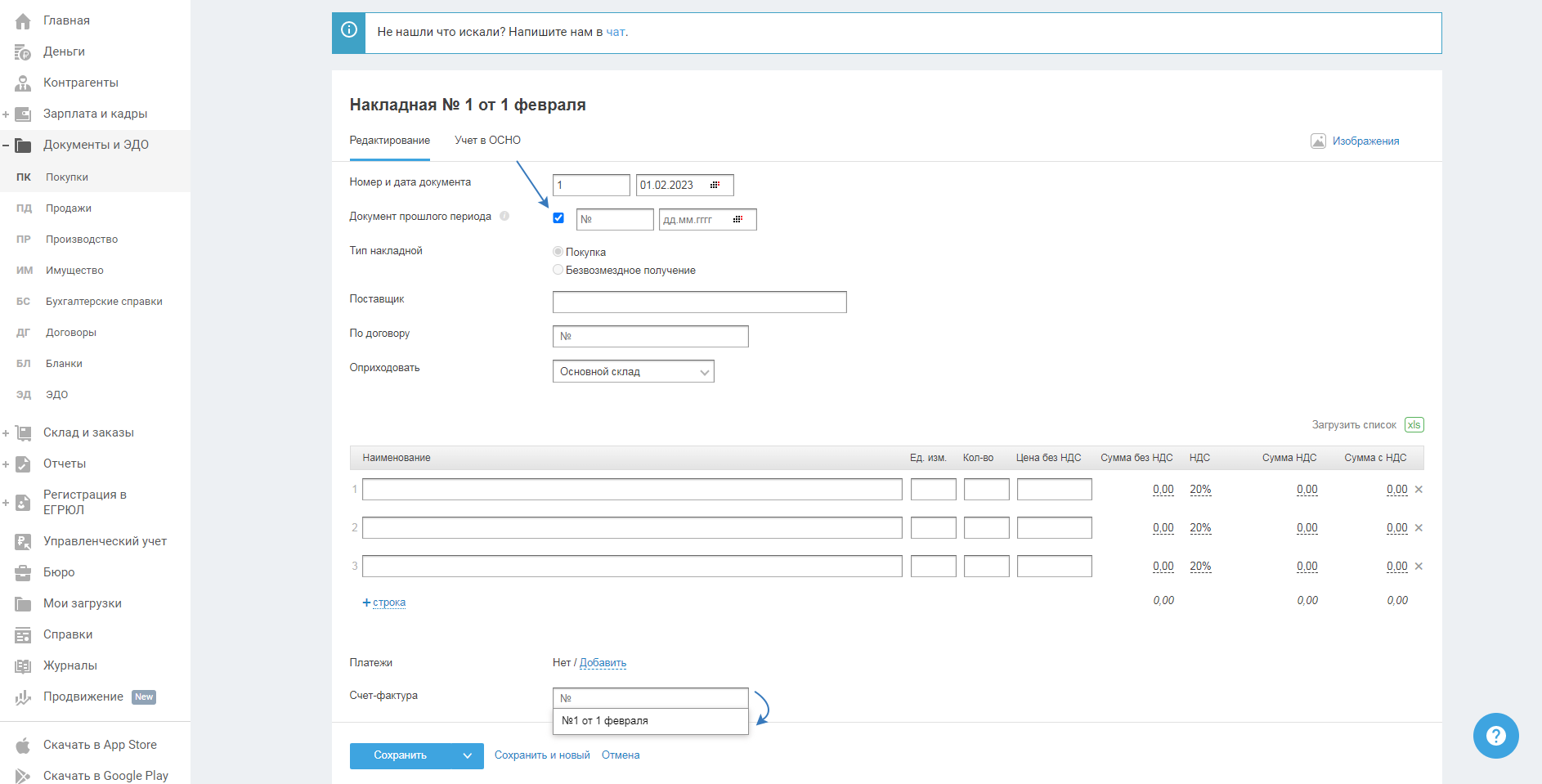The height and width of the screenshot is (784, 1542).
Task: Select the Покупка radio button
Action: (558, 252)
